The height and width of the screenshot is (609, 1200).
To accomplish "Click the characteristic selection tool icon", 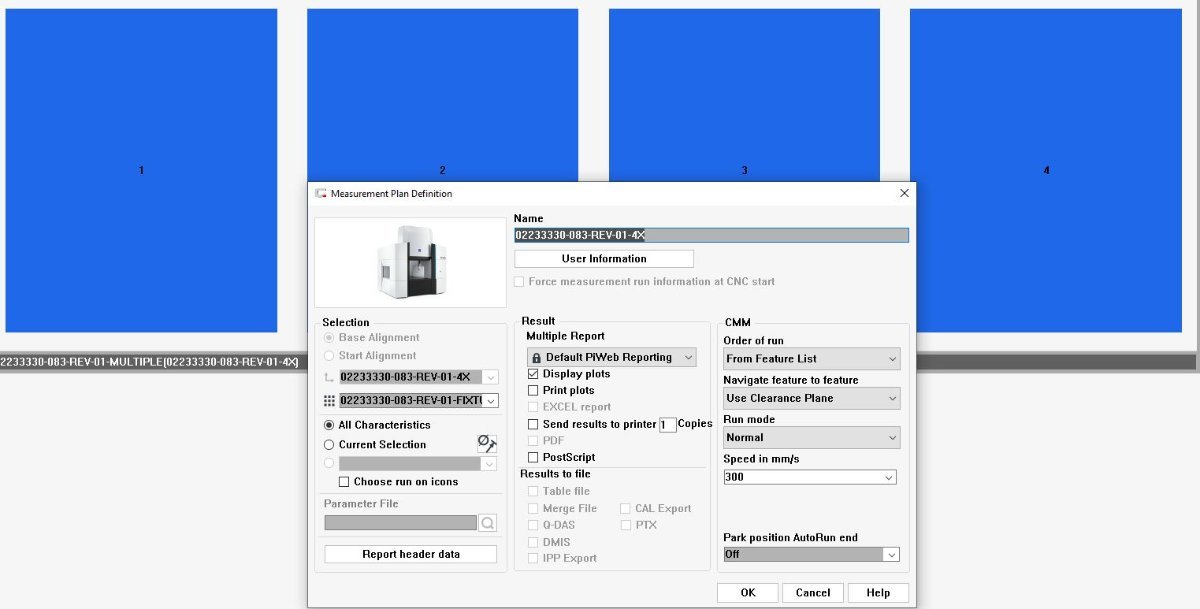I will click(487, 444).
